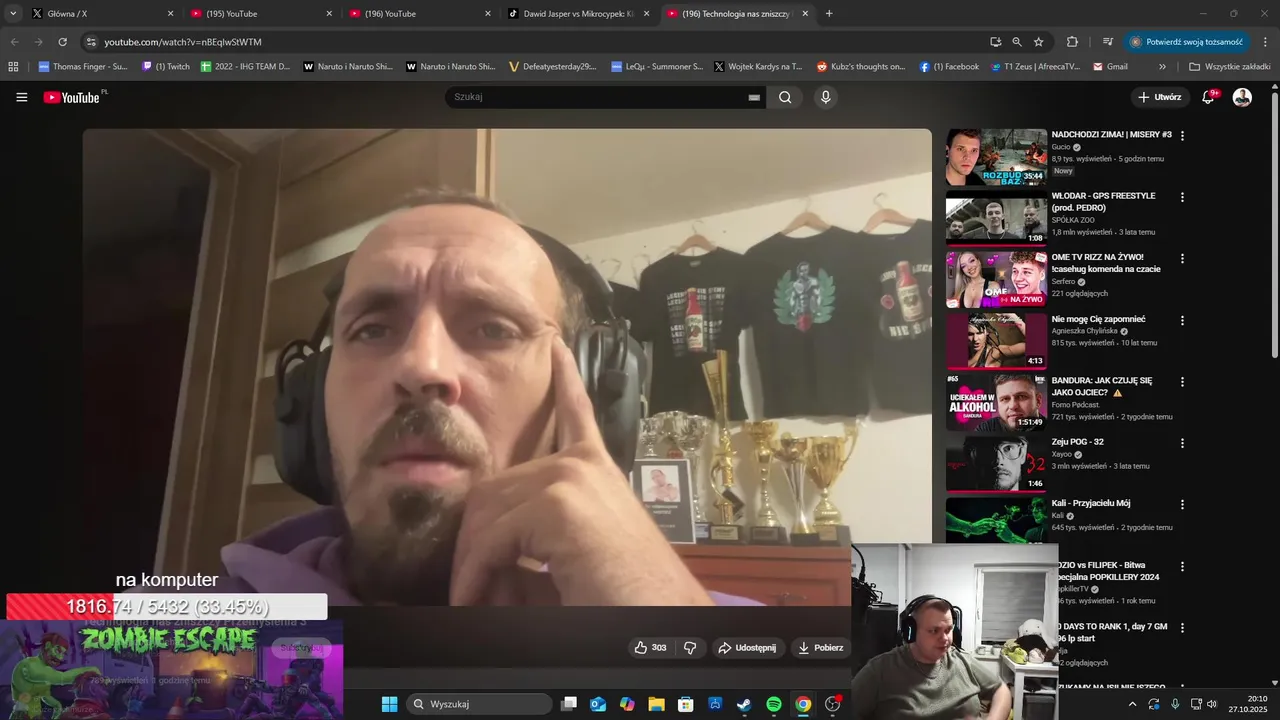
Task: Open more options for WŁODAR GPS FREESTYLE
Action: pos(1182,197)
